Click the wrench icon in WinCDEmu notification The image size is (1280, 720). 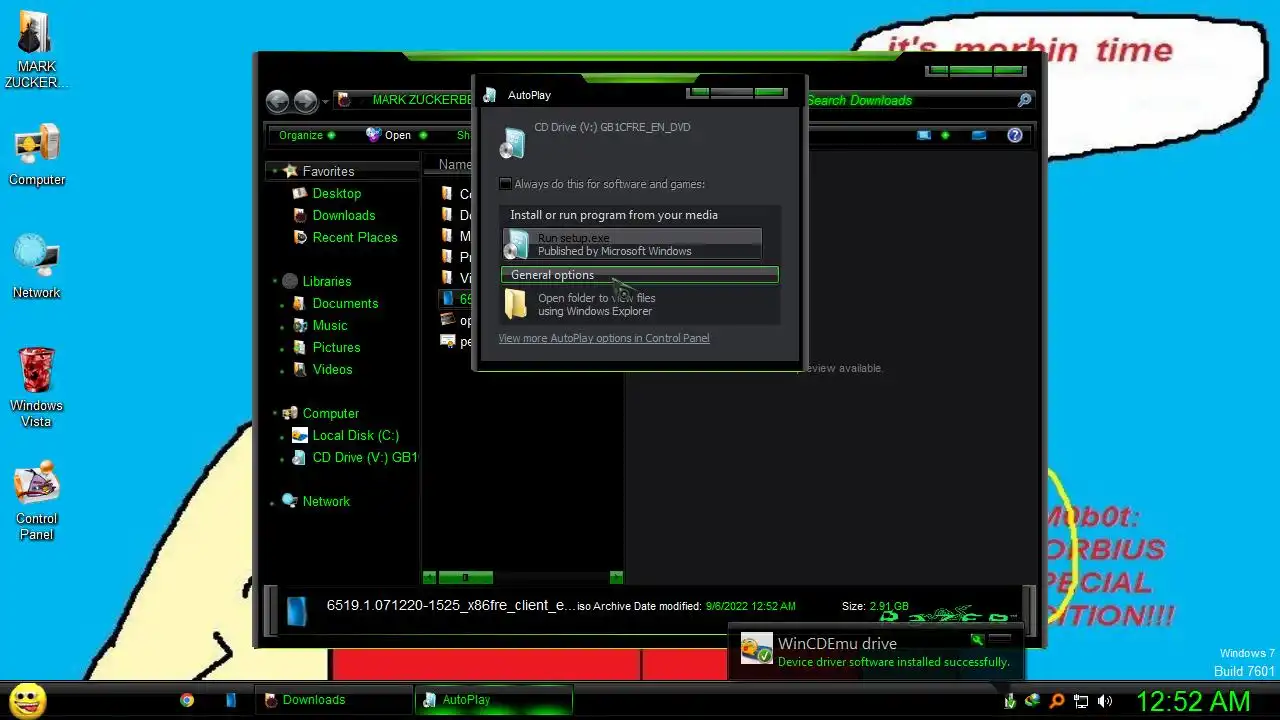click(x=977, y=639)
